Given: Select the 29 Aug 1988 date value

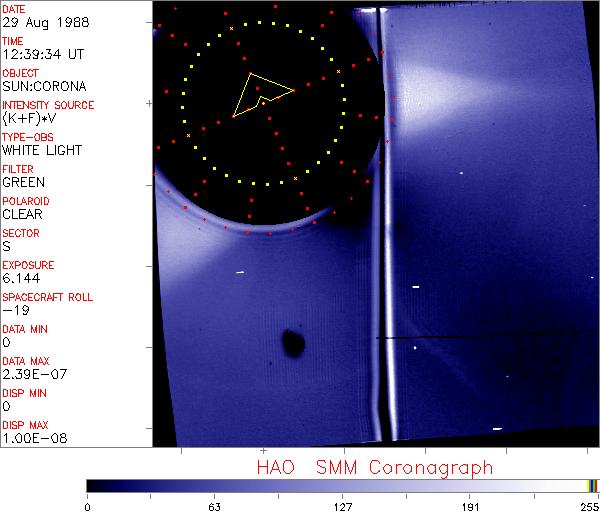Looking at the screenshot, I should click(x=37, y=22).
